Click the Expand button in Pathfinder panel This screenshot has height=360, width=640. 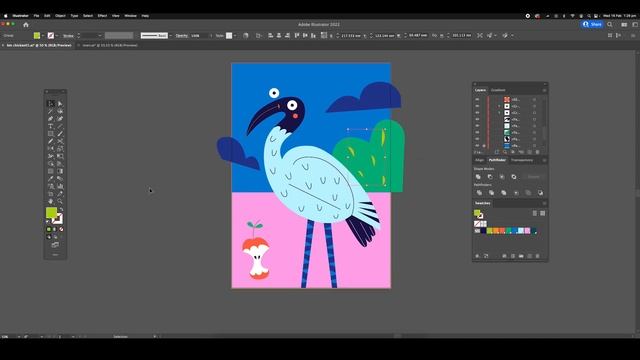pyautogui.click(x=533, y=177)
